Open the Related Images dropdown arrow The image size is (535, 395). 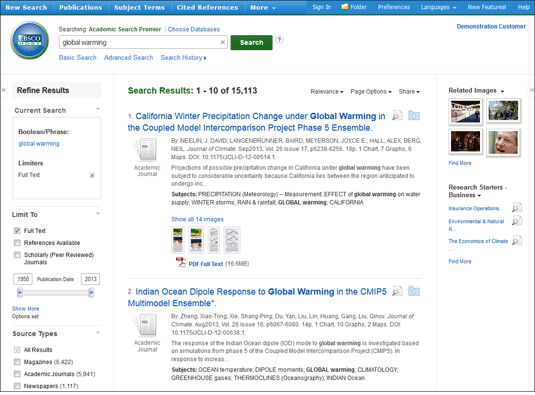coord(502,91)
